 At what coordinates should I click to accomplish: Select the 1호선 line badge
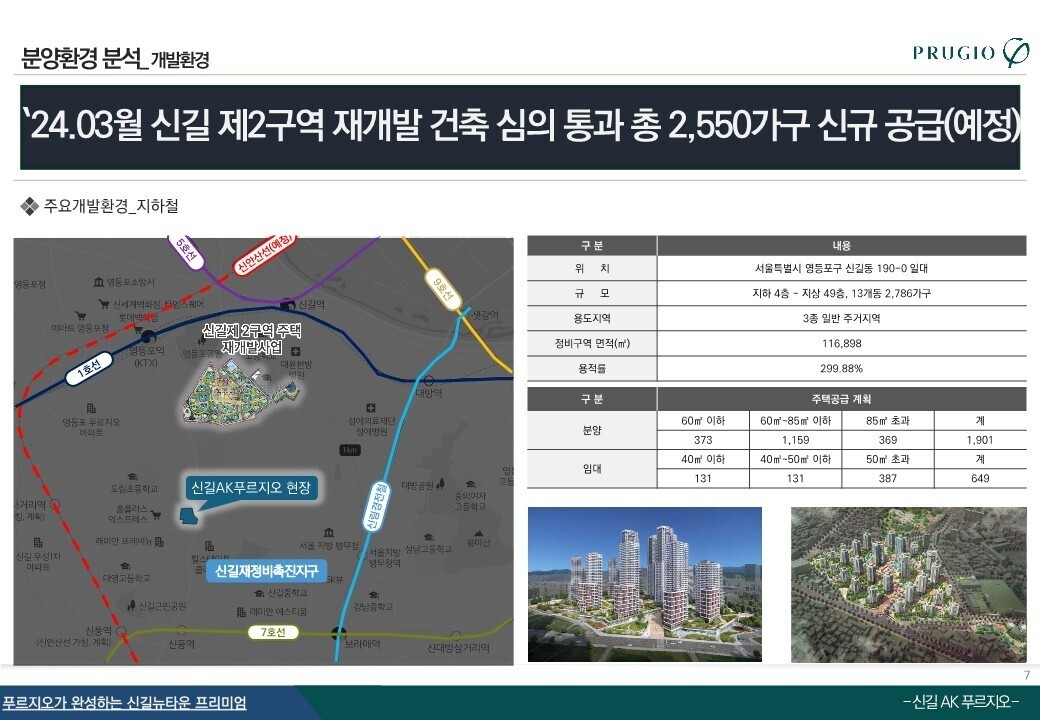pyautogui.click(x=89, y=369)
